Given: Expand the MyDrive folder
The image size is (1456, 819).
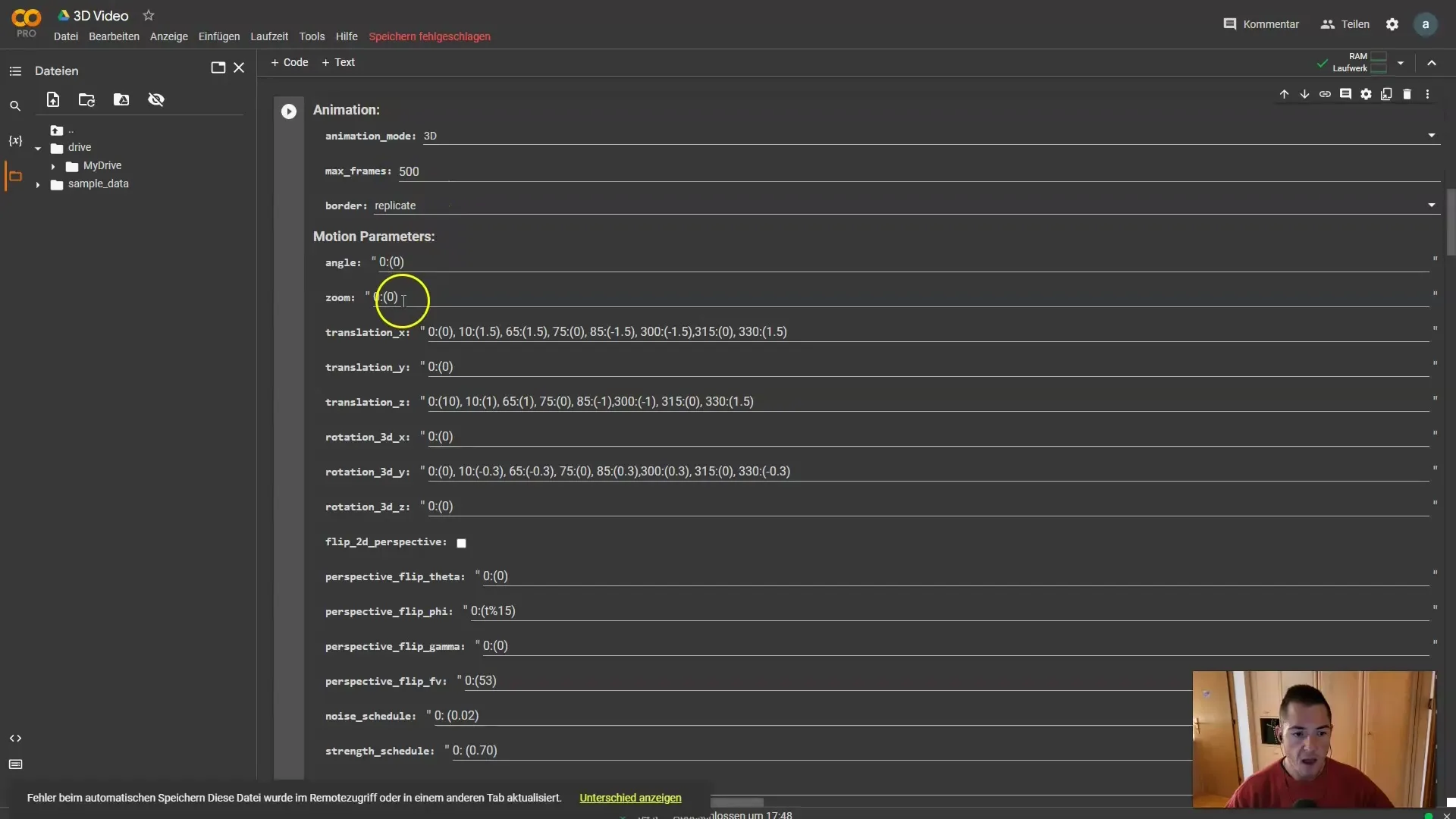Looking at the screenshot, I should (53, 166).
